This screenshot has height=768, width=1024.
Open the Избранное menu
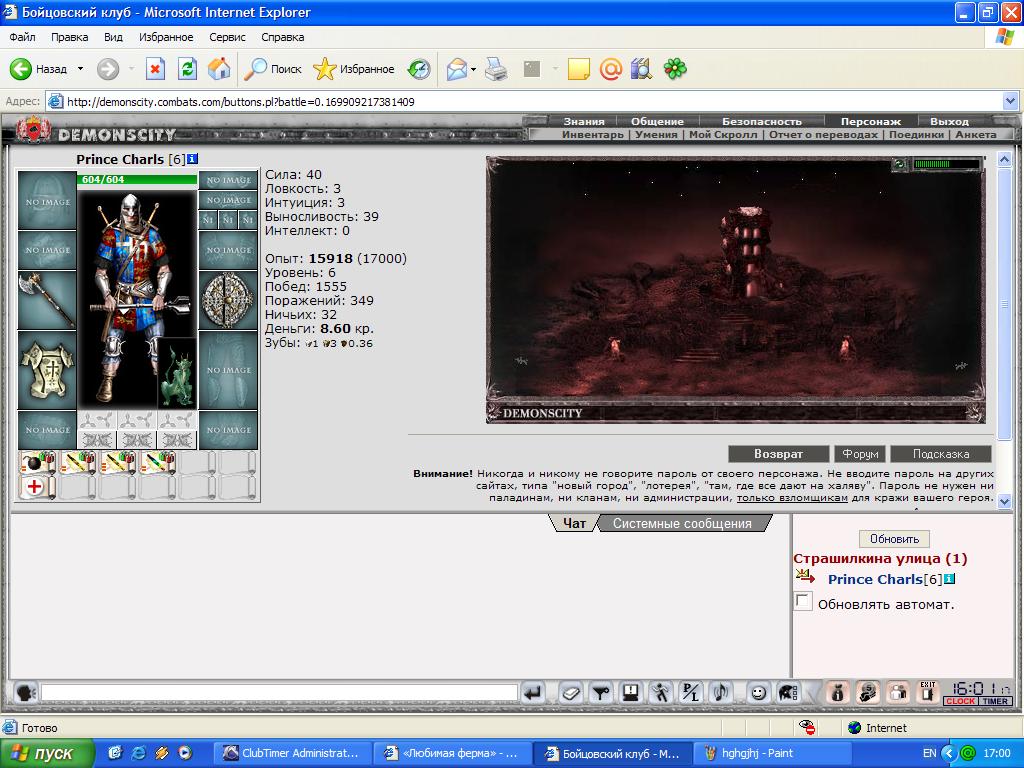[166, 37]
